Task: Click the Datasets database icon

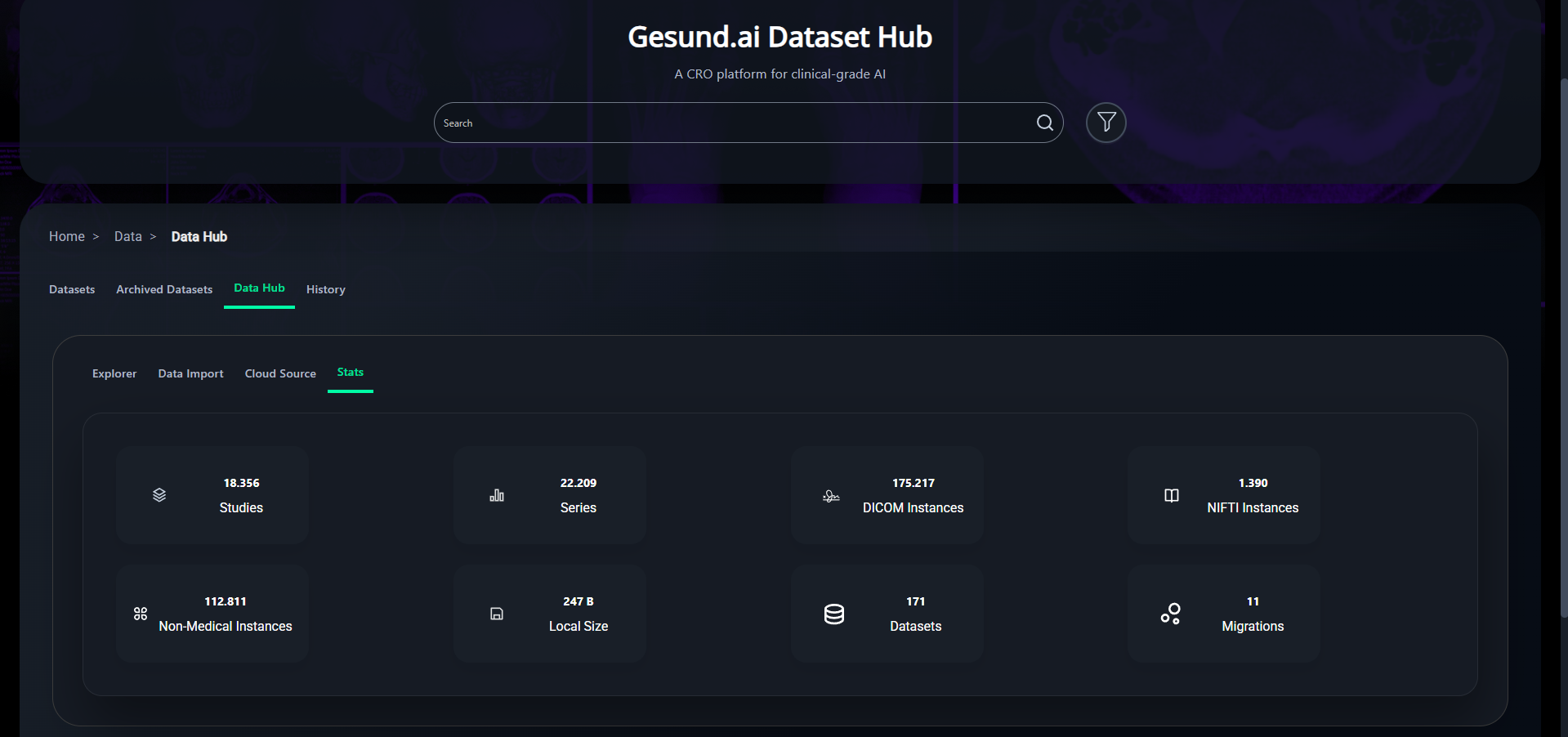Action: click(834, 614)
